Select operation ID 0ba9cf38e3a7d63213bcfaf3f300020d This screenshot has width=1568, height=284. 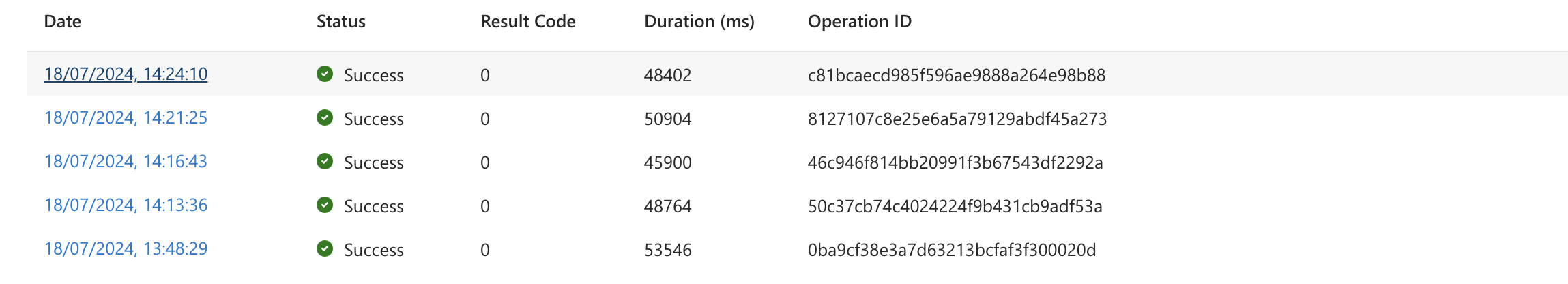point(952,250)
